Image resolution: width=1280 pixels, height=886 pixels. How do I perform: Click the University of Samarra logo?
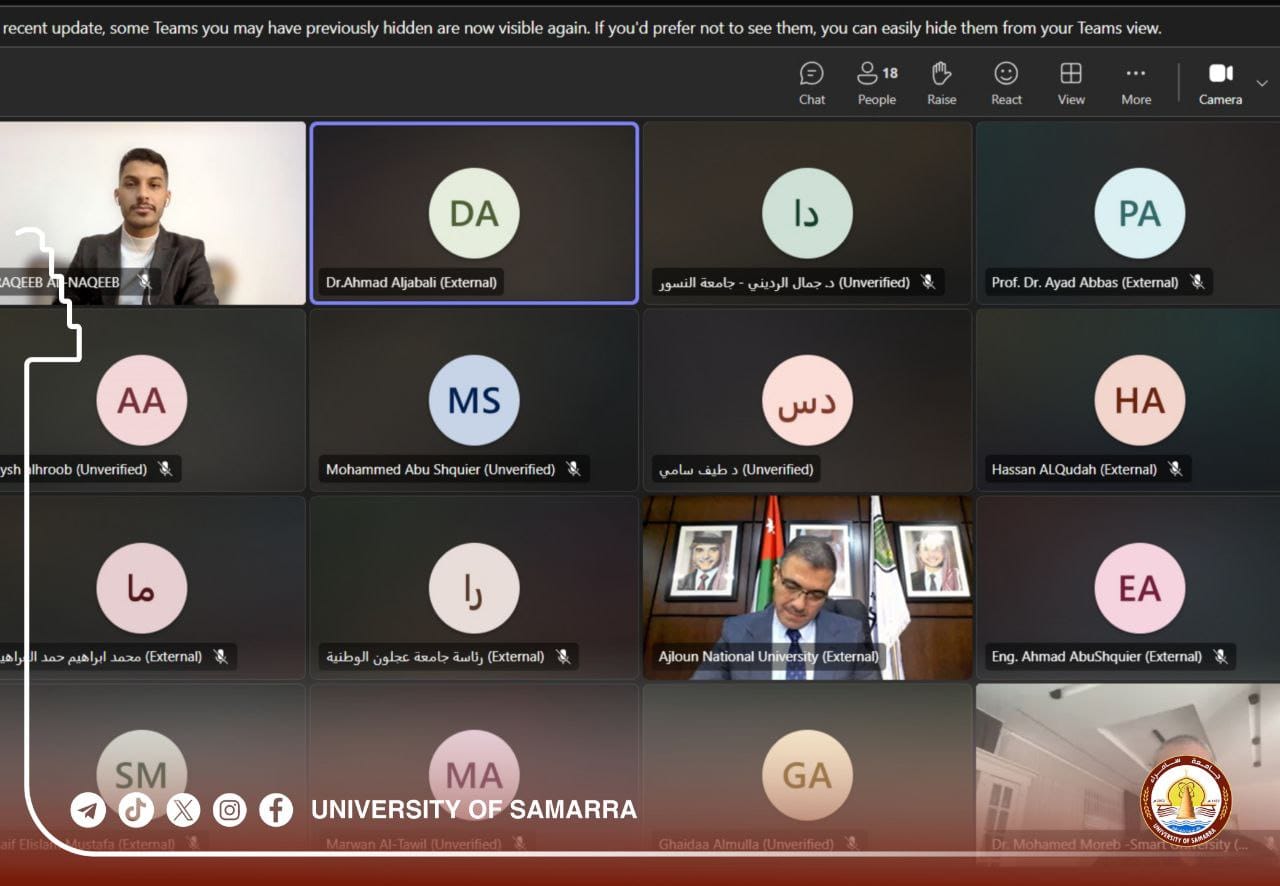pyautogui.click(x=1187, y=802)
